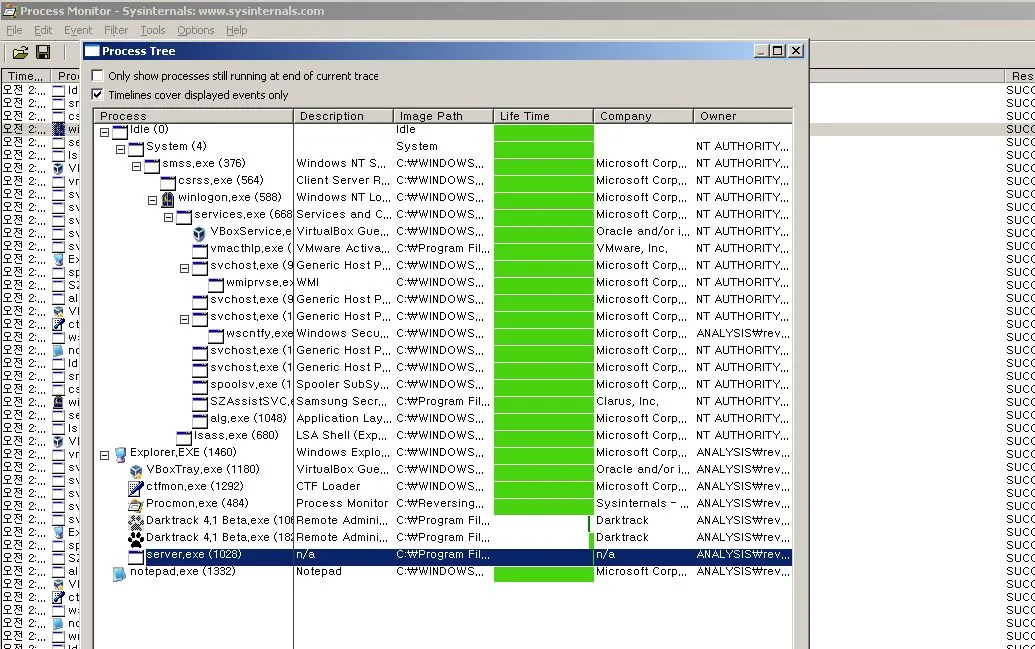1035x649 pixels.
Task: Click the Save toolbar icon
Action: [x=43, y=52]
